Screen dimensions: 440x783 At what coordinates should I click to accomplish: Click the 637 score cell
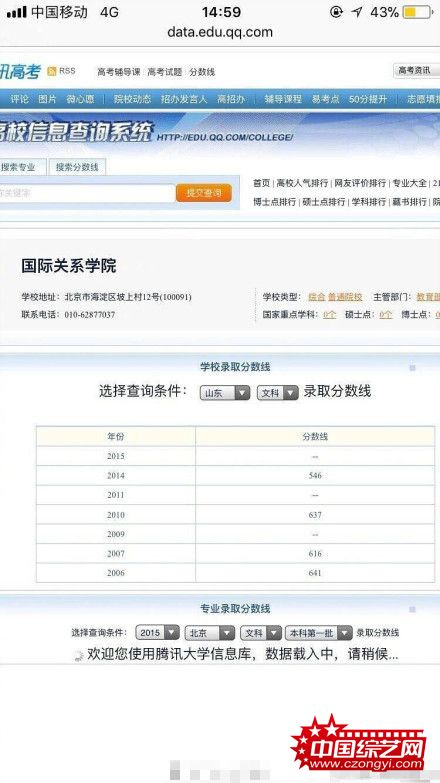point(315,515)
